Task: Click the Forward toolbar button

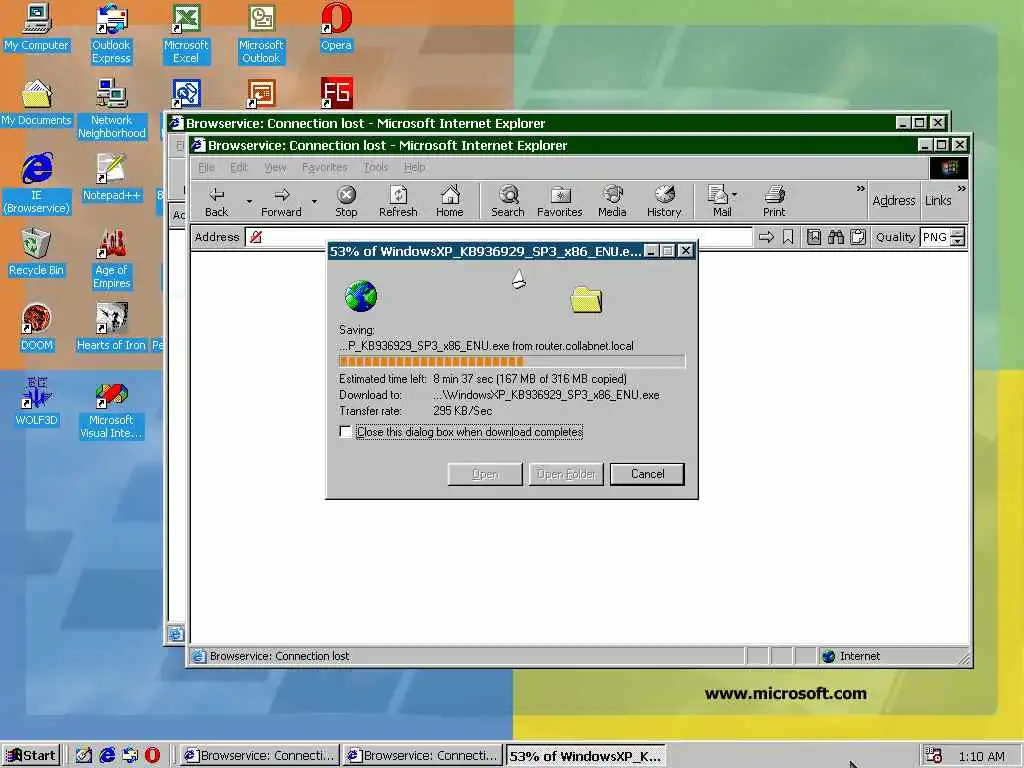Action: pos(281,201)
